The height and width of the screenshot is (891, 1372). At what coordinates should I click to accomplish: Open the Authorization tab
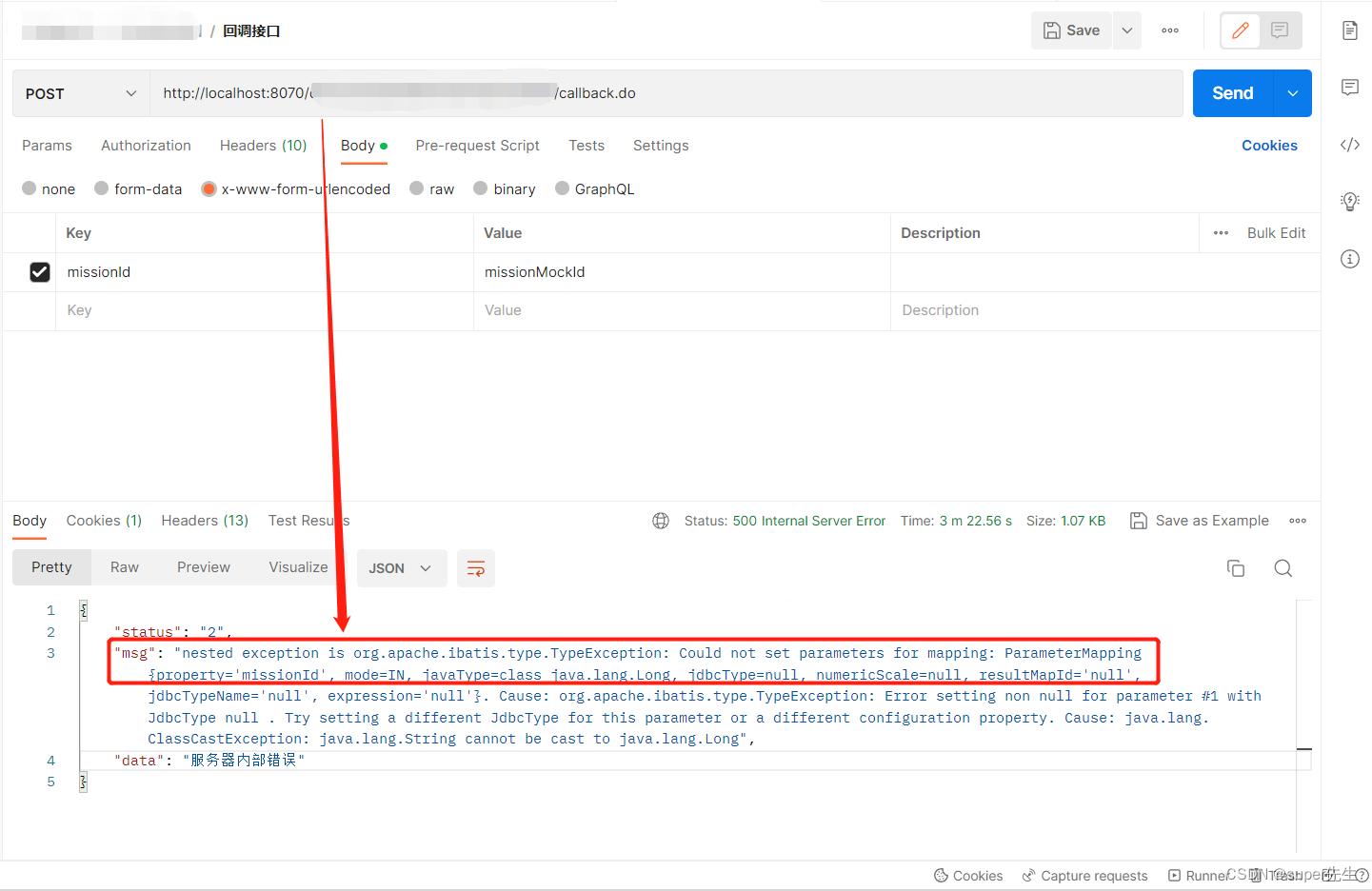(146, 146)
